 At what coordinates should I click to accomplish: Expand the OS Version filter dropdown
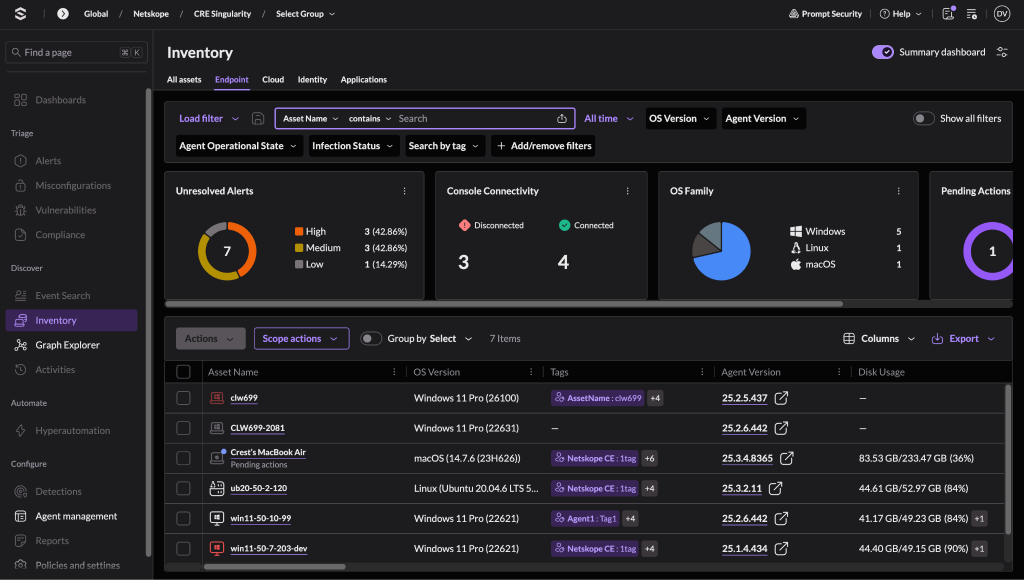click(x=680, y=119)
